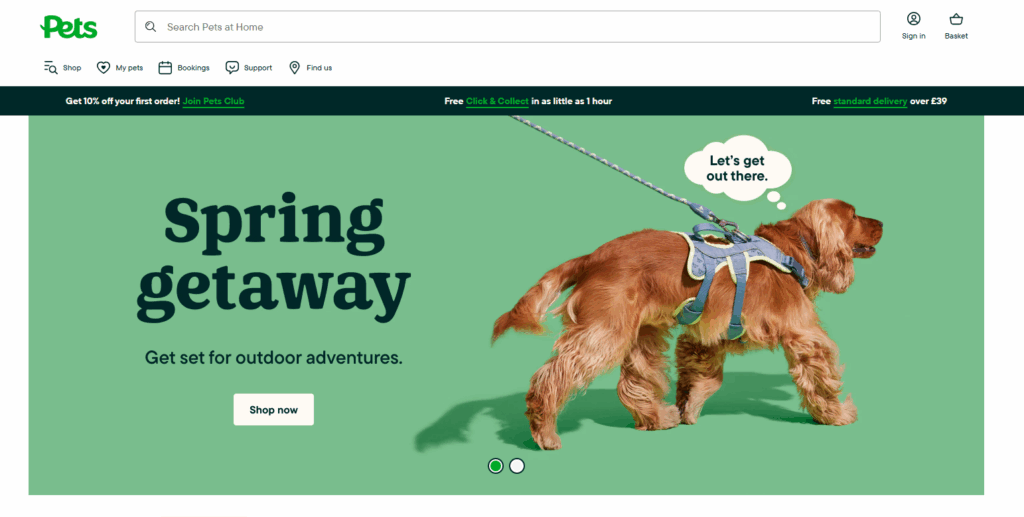Click the Spring getaway headline

(x=274, y=257)
